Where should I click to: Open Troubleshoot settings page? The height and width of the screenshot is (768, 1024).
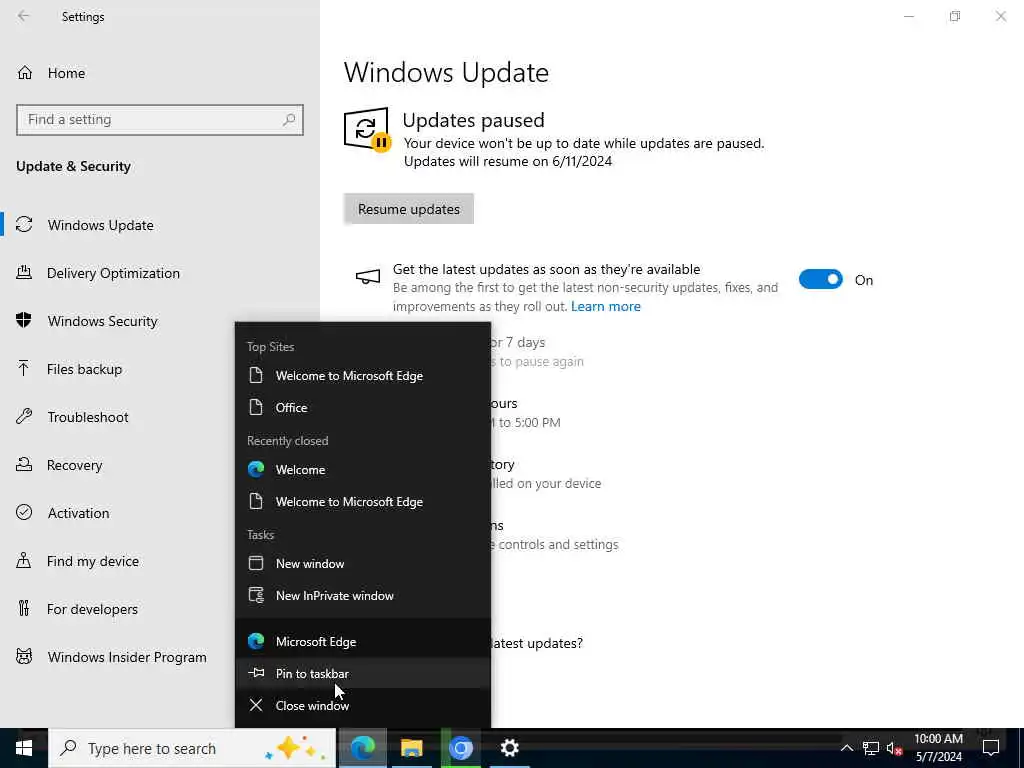click(88, 417)
